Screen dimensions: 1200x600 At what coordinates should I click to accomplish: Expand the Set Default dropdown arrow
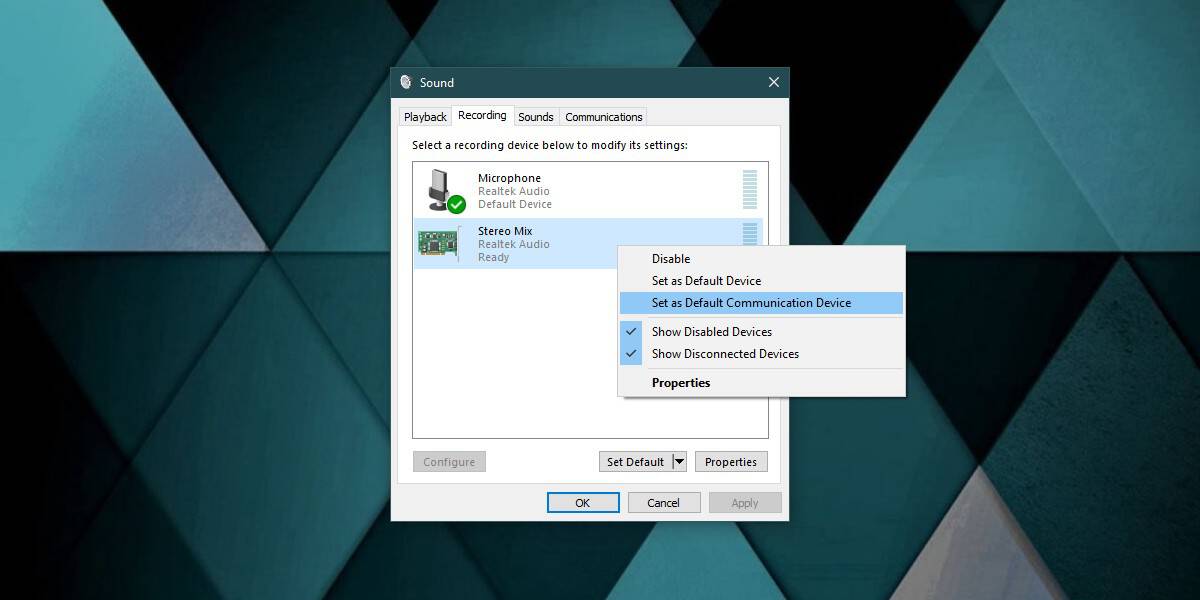pos(679,462)
